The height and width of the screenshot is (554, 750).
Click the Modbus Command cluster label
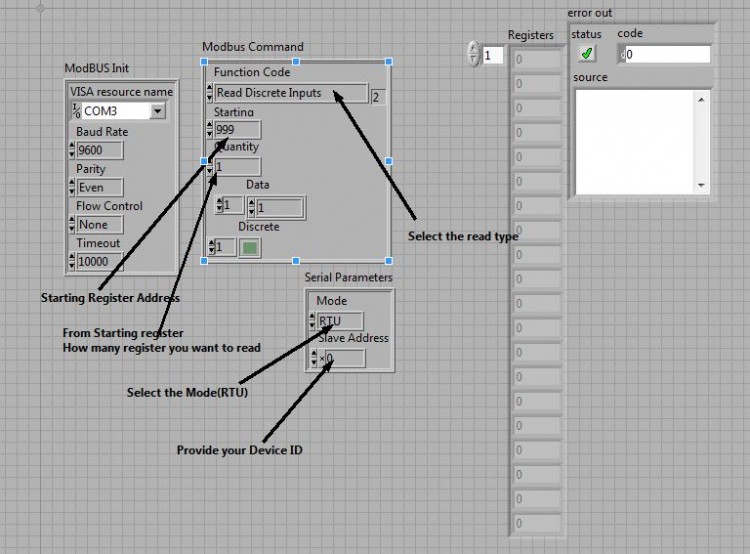(x=253, y=47)
